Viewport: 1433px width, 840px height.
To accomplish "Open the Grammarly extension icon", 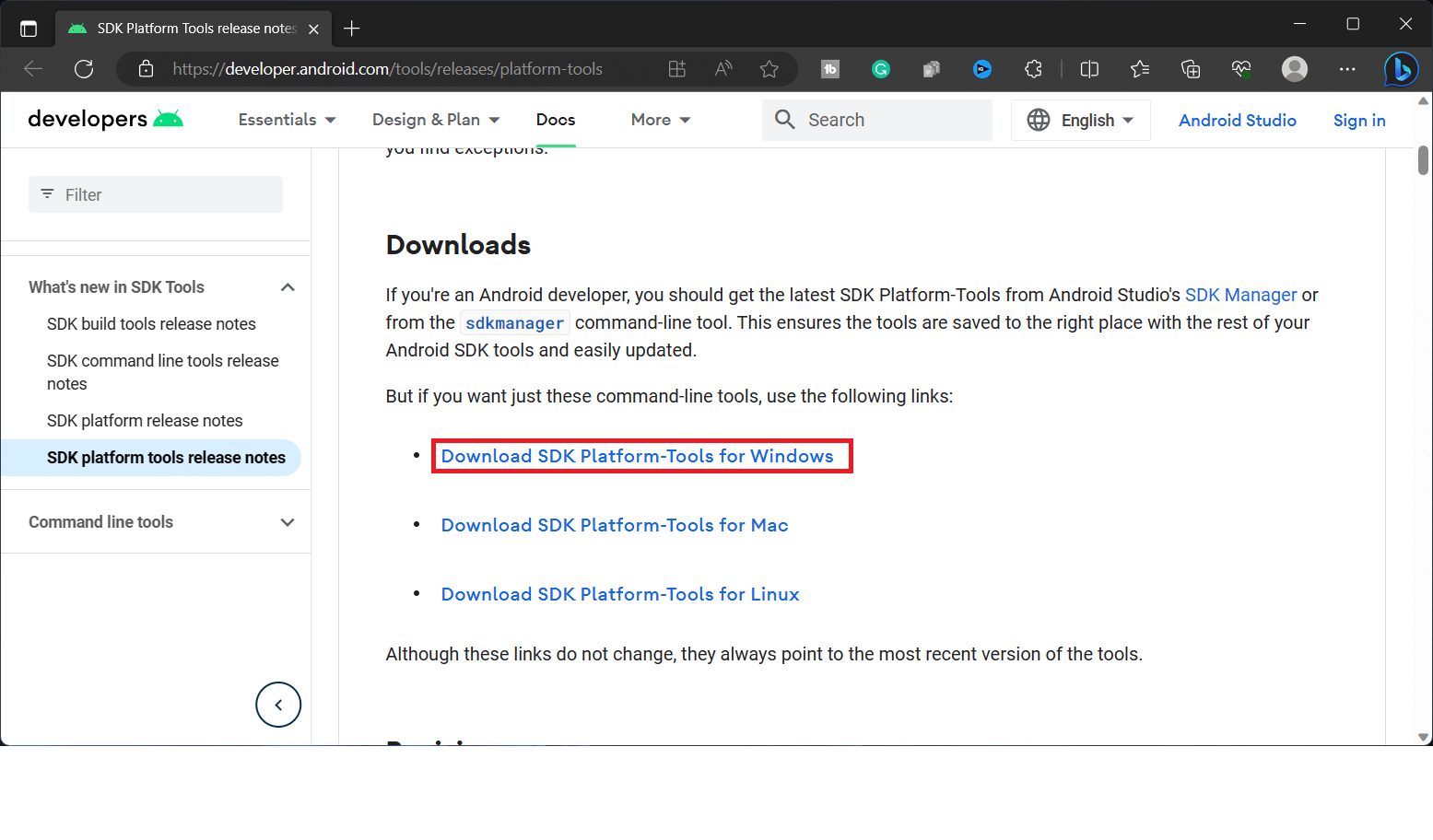I will click(x=881, y=69).
